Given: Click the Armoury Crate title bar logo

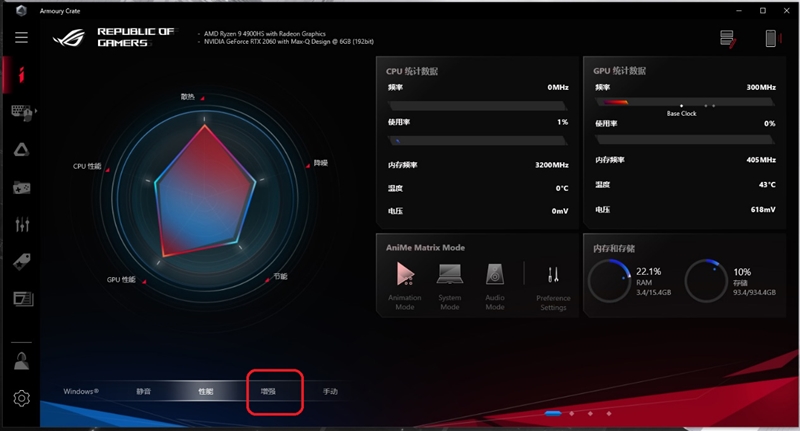Looking at the screenshot, I should tap(21, 10).
